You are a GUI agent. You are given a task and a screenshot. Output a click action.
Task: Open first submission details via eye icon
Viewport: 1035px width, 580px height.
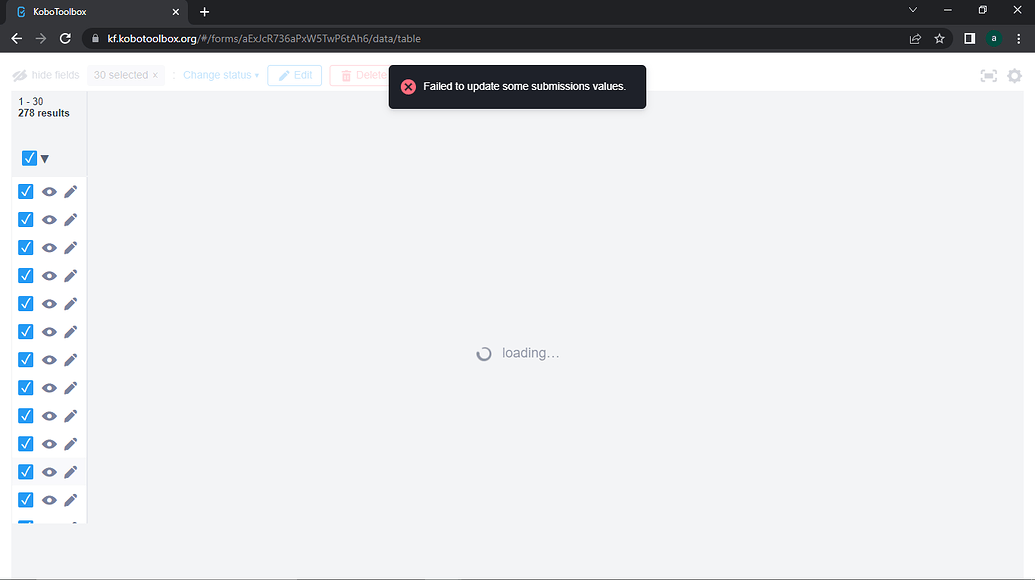click(49, 191)
